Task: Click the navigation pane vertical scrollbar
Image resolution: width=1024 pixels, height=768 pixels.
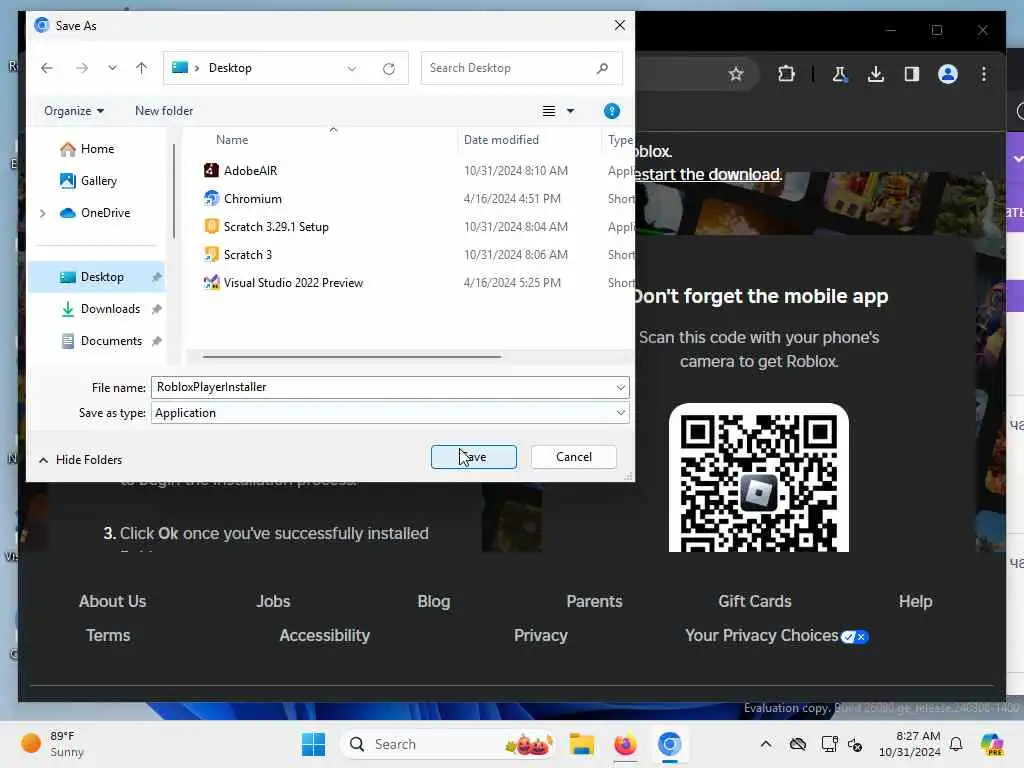Action: [x=174, y=191]
